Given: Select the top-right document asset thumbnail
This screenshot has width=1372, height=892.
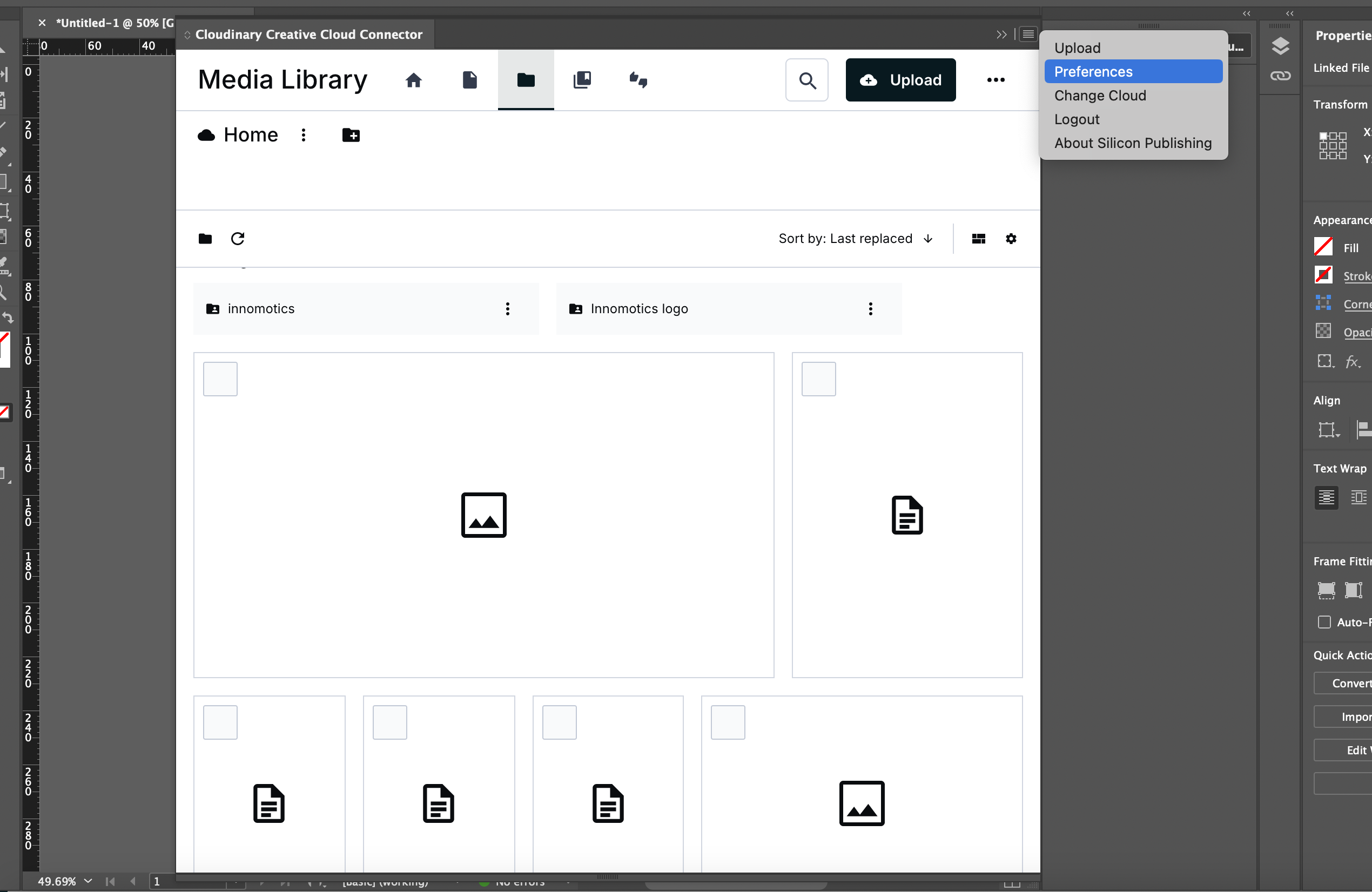Looking at the screenshot, I should (907, 515).
